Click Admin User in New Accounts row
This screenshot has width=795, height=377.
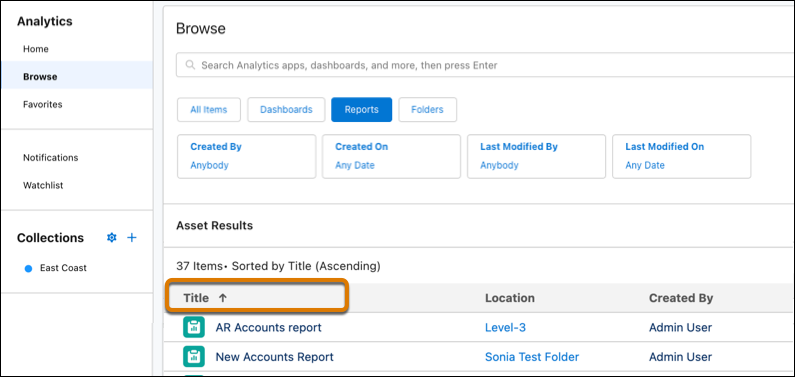[x=680, y=357]
